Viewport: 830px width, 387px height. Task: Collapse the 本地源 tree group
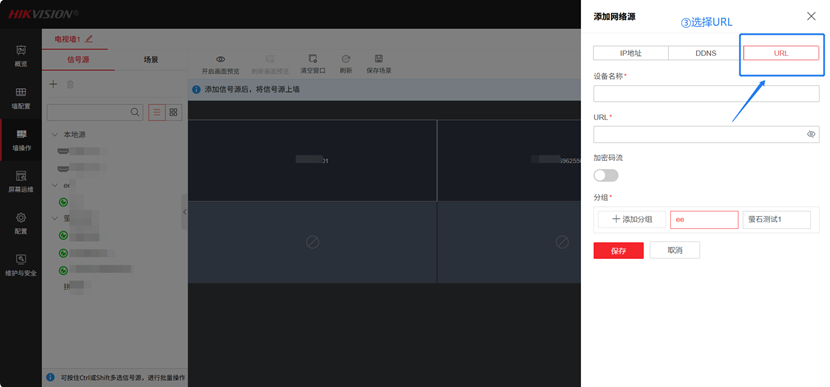(x=55, y=135)
